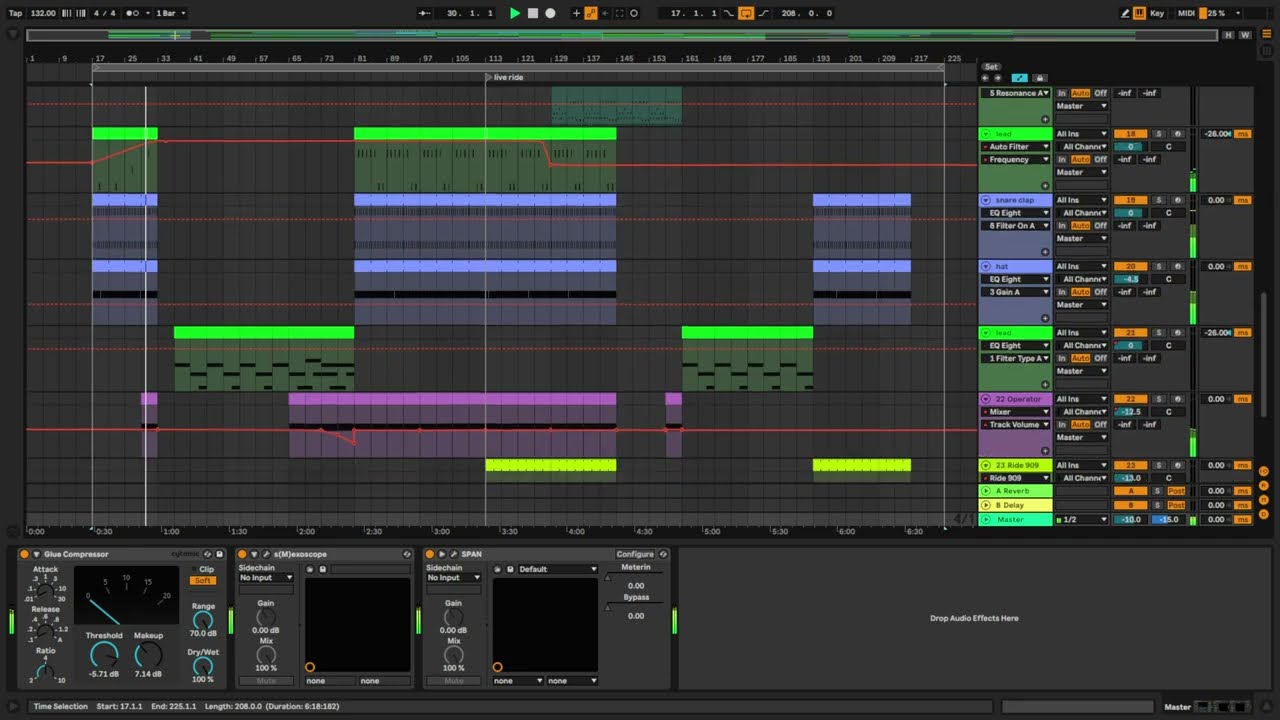Enable MIDI map mode
The image size is (1280, 720).
pyautogui.click(x=1186, y=13)
